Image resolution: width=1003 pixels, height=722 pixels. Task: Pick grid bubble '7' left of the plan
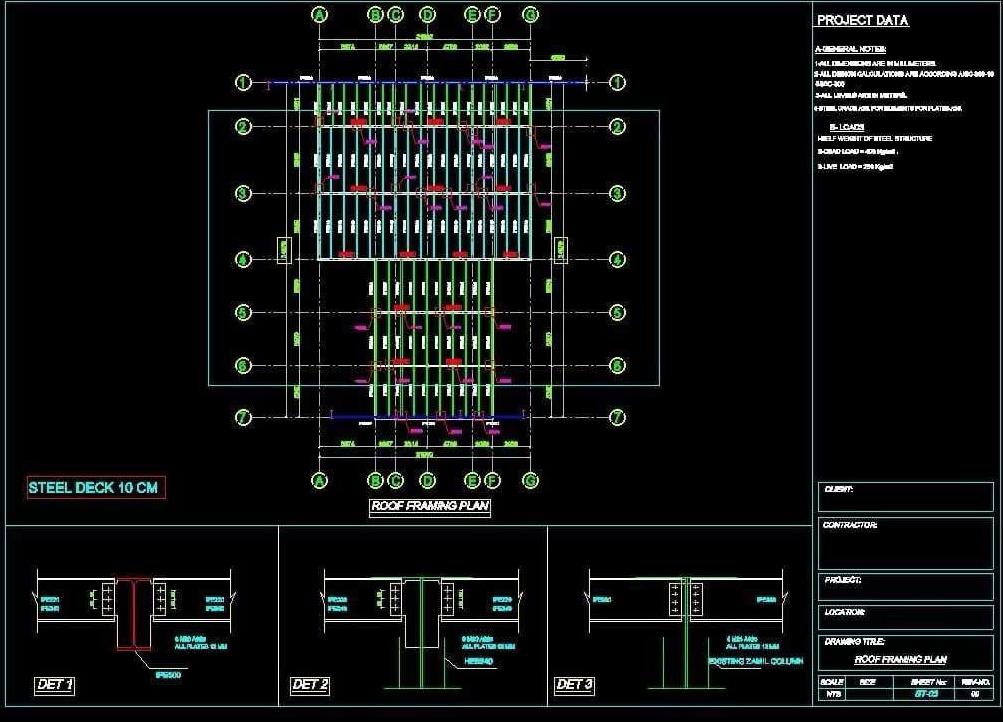[x=243, y=418]
